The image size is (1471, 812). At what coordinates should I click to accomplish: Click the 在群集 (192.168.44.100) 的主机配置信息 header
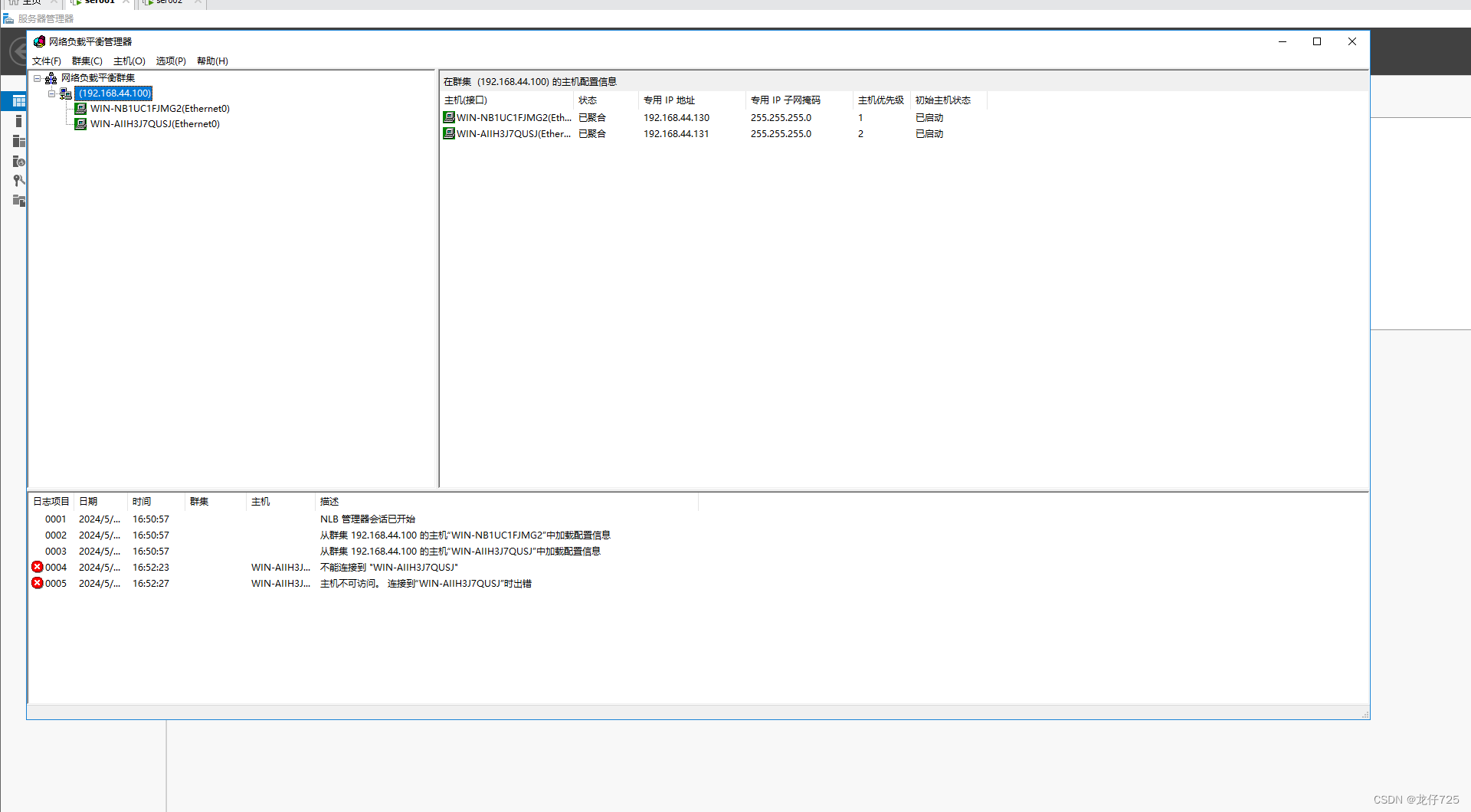530,82
